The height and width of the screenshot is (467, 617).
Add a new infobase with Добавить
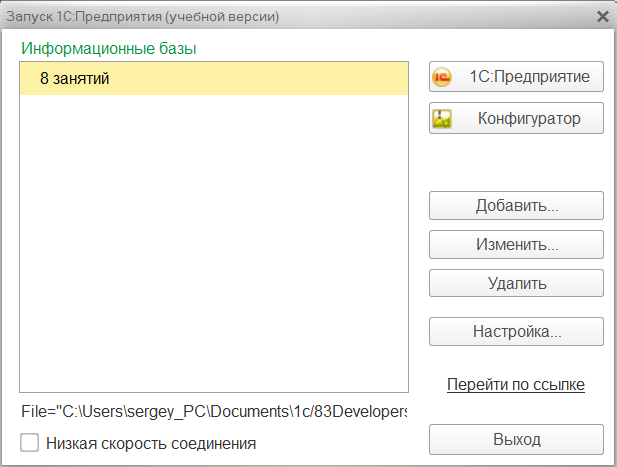[516, 205]
